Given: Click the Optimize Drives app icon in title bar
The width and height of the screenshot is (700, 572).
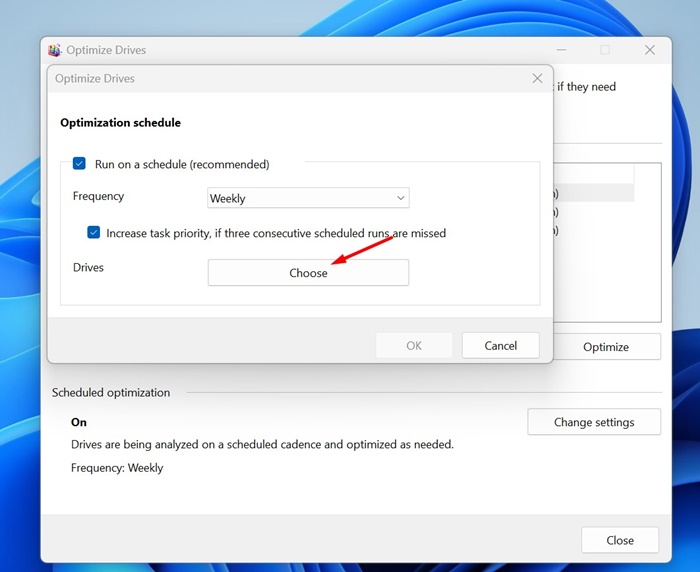Looking at the screenshot, I should pyautogui.click(x=55, y=50).
